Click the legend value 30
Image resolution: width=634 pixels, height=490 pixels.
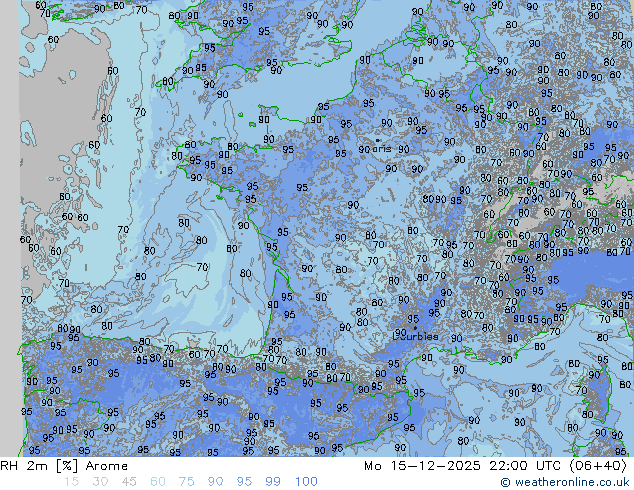(x=100, y=482)
